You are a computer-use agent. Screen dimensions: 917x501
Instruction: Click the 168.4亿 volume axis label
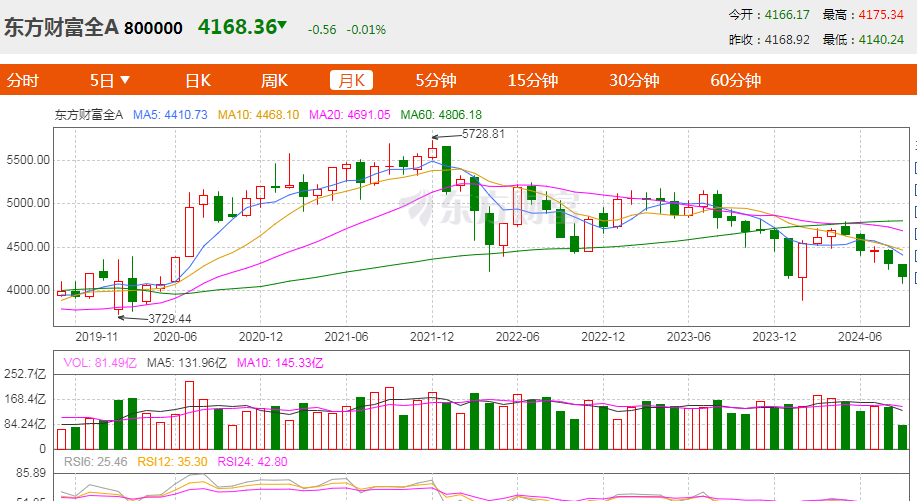25,399
